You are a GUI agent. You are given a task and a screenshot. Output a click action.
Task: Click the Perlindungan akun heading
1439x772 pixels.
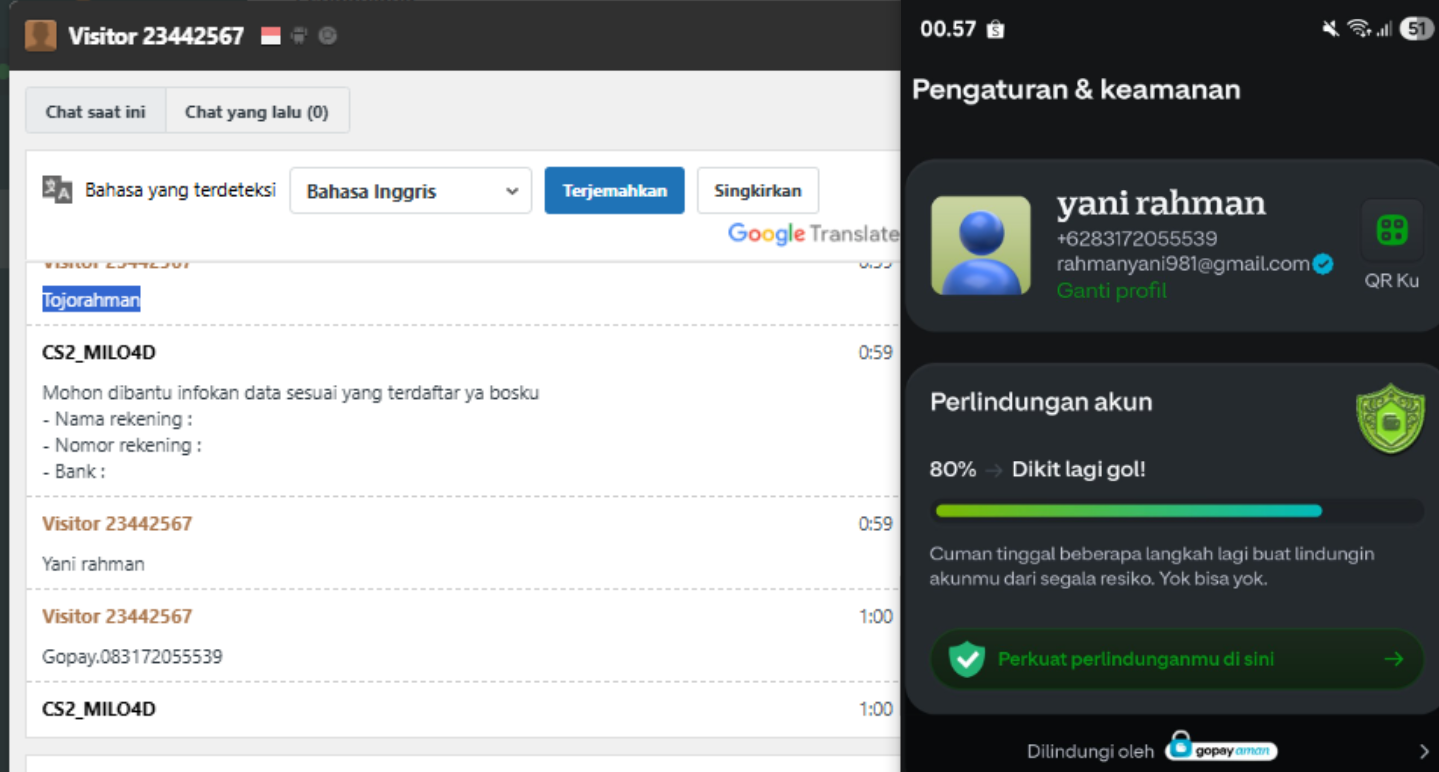tap(1041, 402)
